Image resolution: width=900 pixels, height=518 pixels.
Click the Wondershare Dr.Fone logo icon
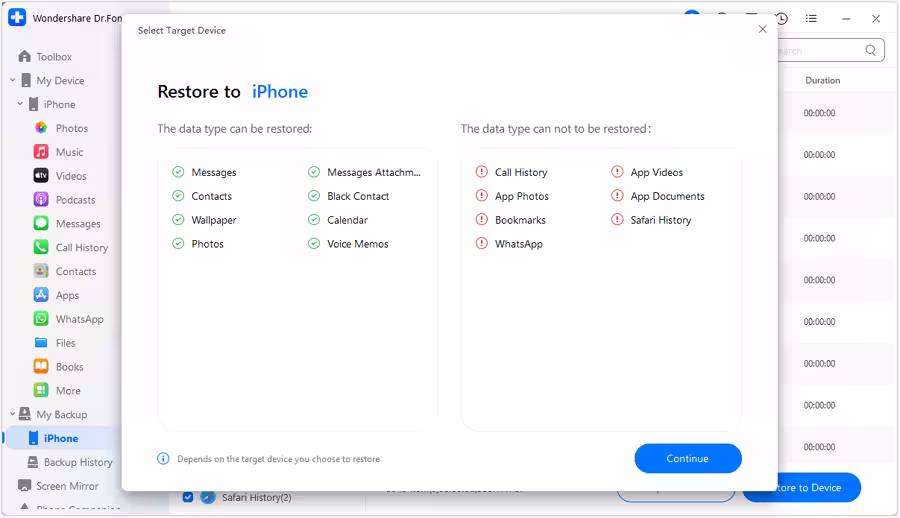(x=17, y=18)
